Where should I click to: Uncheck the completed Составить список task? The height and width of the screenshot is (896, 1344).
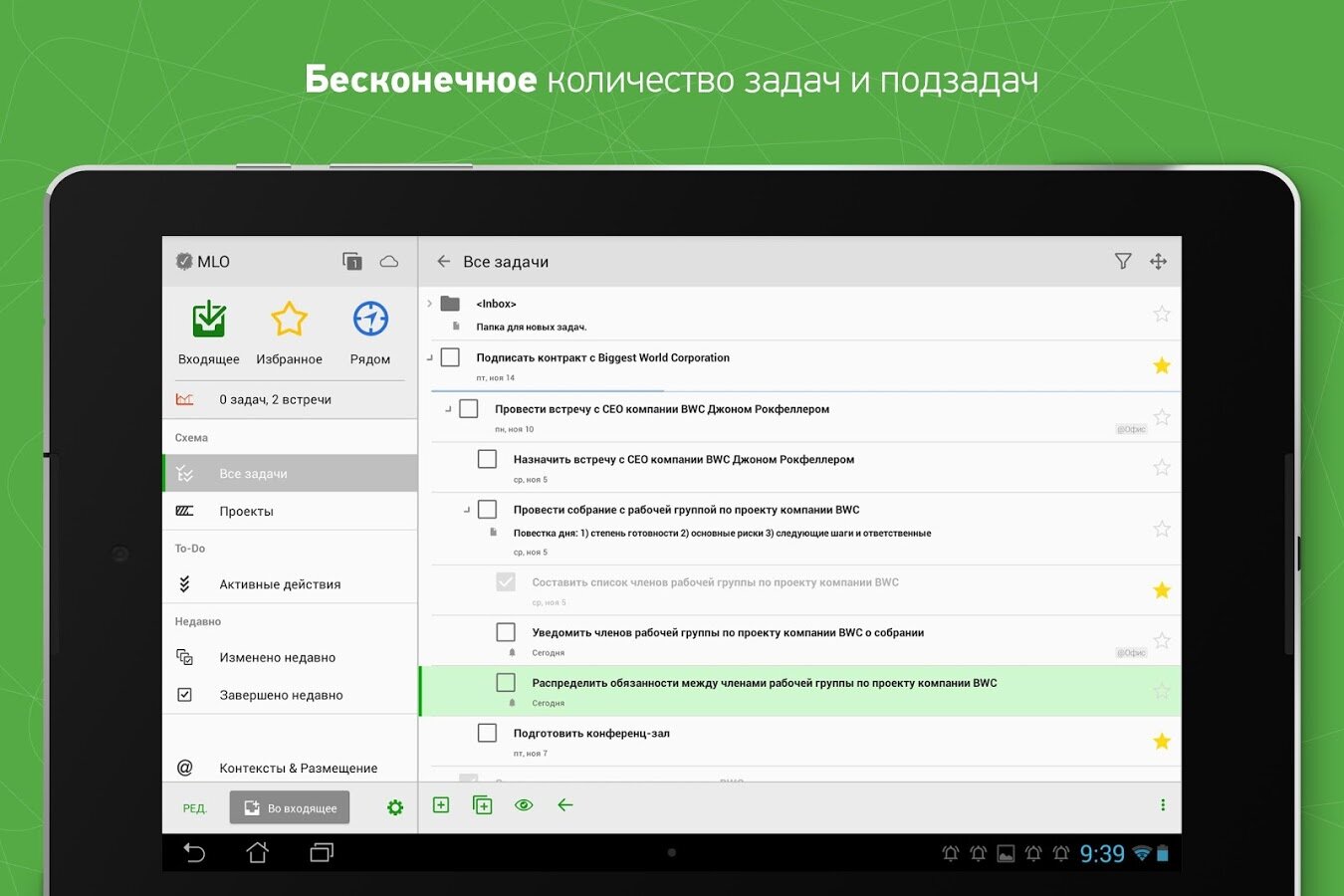[506, 582]
